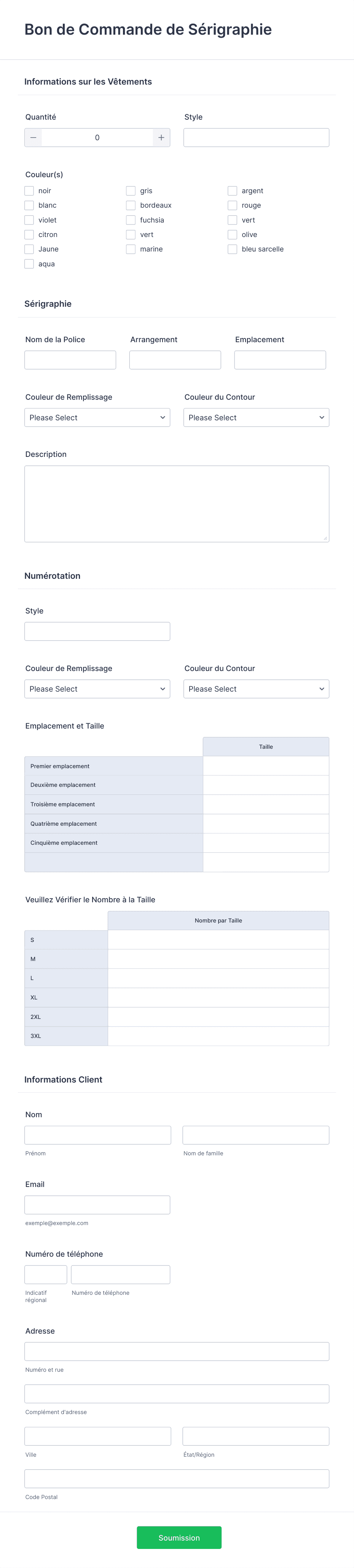Select the aqua color checkbox

click(x=29, y=264)
